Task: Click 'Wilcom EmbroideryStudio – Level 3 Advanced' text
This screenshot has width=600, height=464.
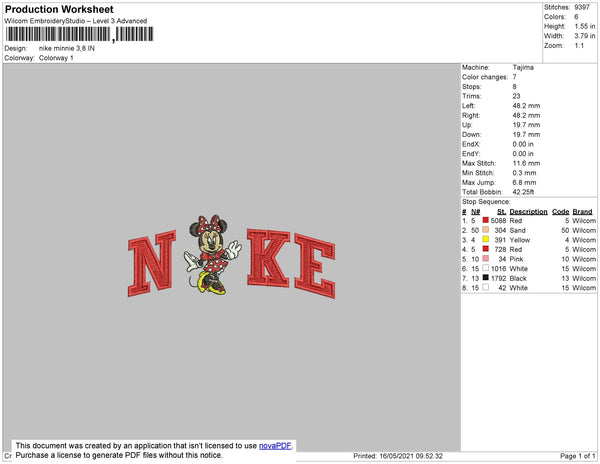Action: click(76, 21)
